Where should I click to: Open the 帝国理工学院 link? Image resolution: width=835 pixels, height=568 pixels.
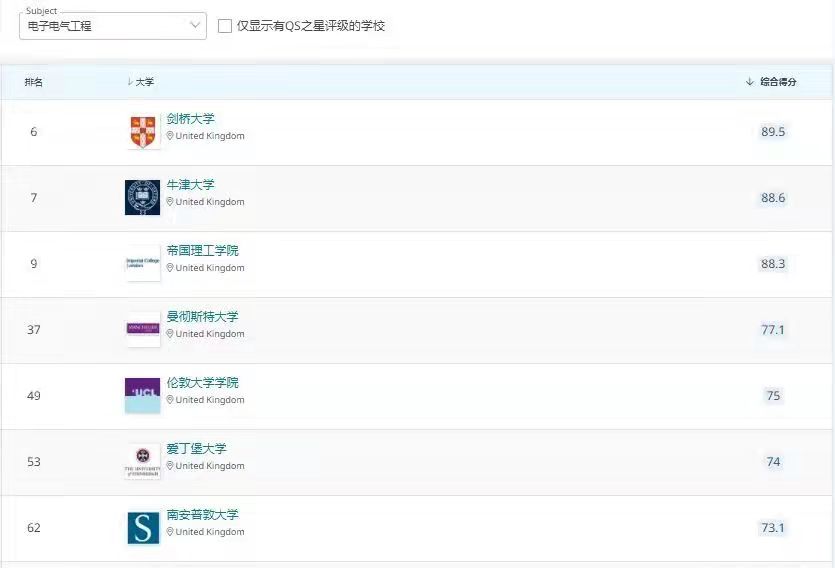202,251
